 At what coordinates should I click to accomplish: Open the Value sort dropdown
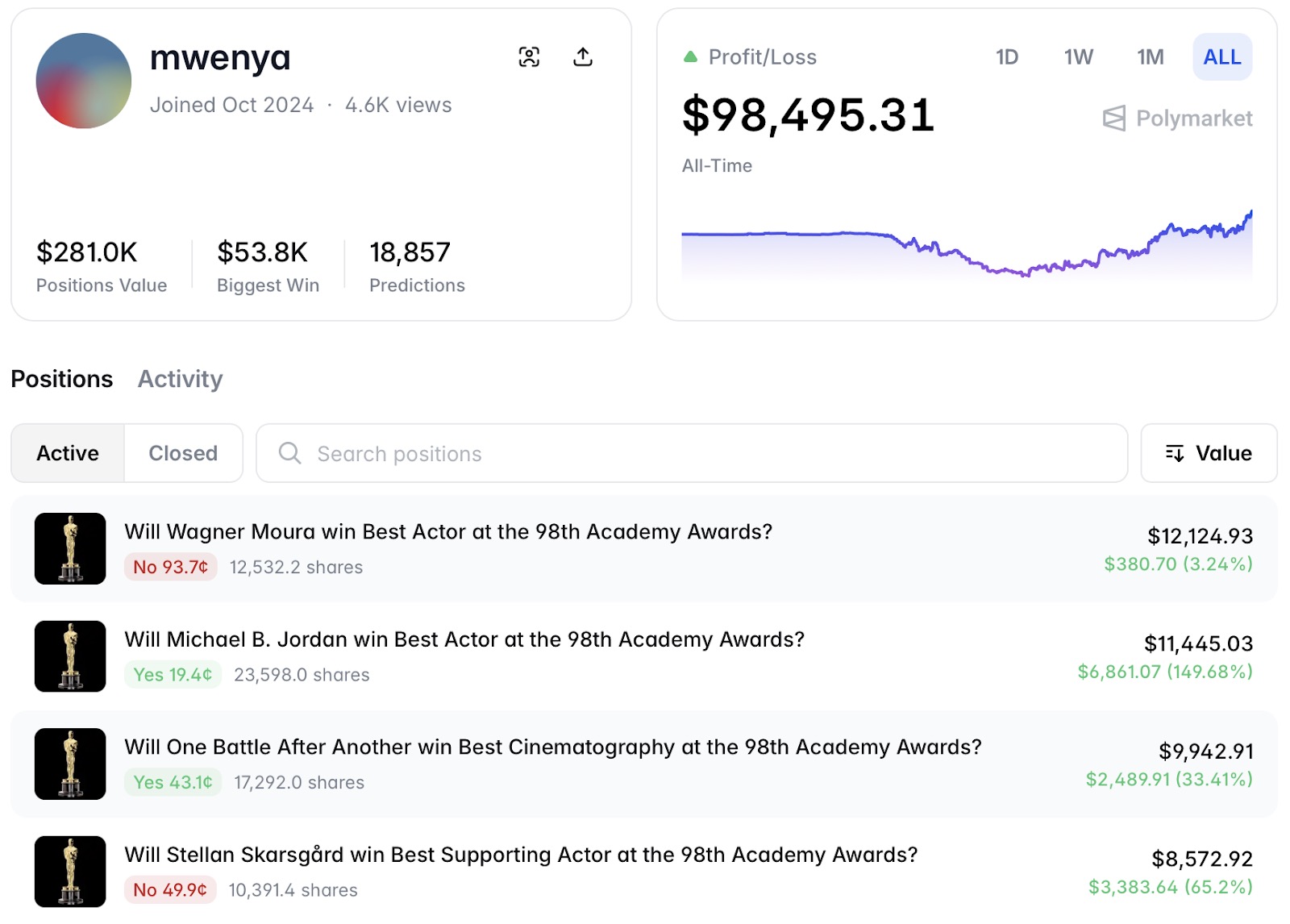click(x=1209, y=453)
